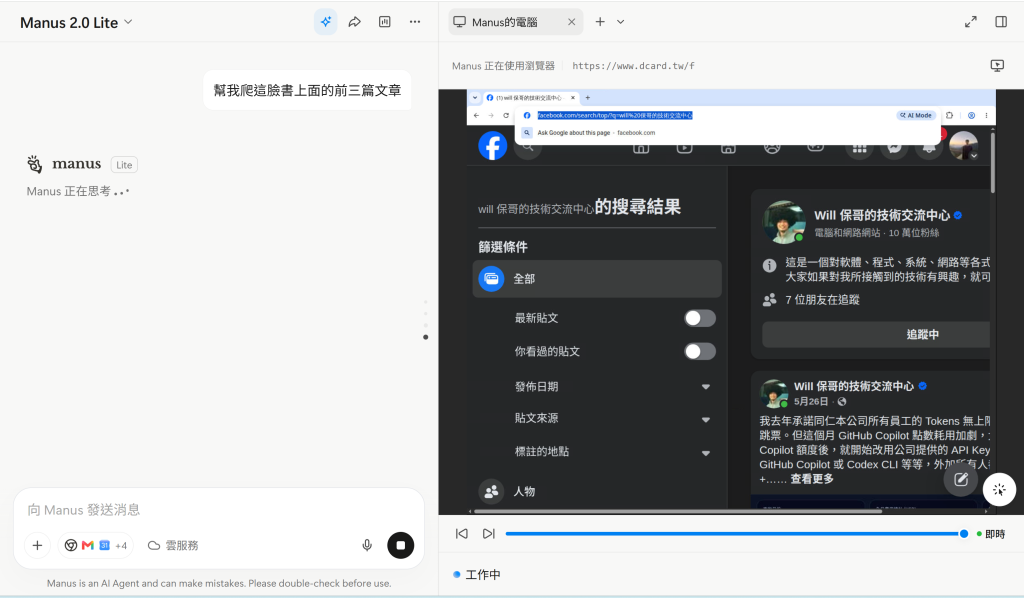Toggle the side panel layout icon
Screen dimensions: 1024x598
pos(1000,22)
